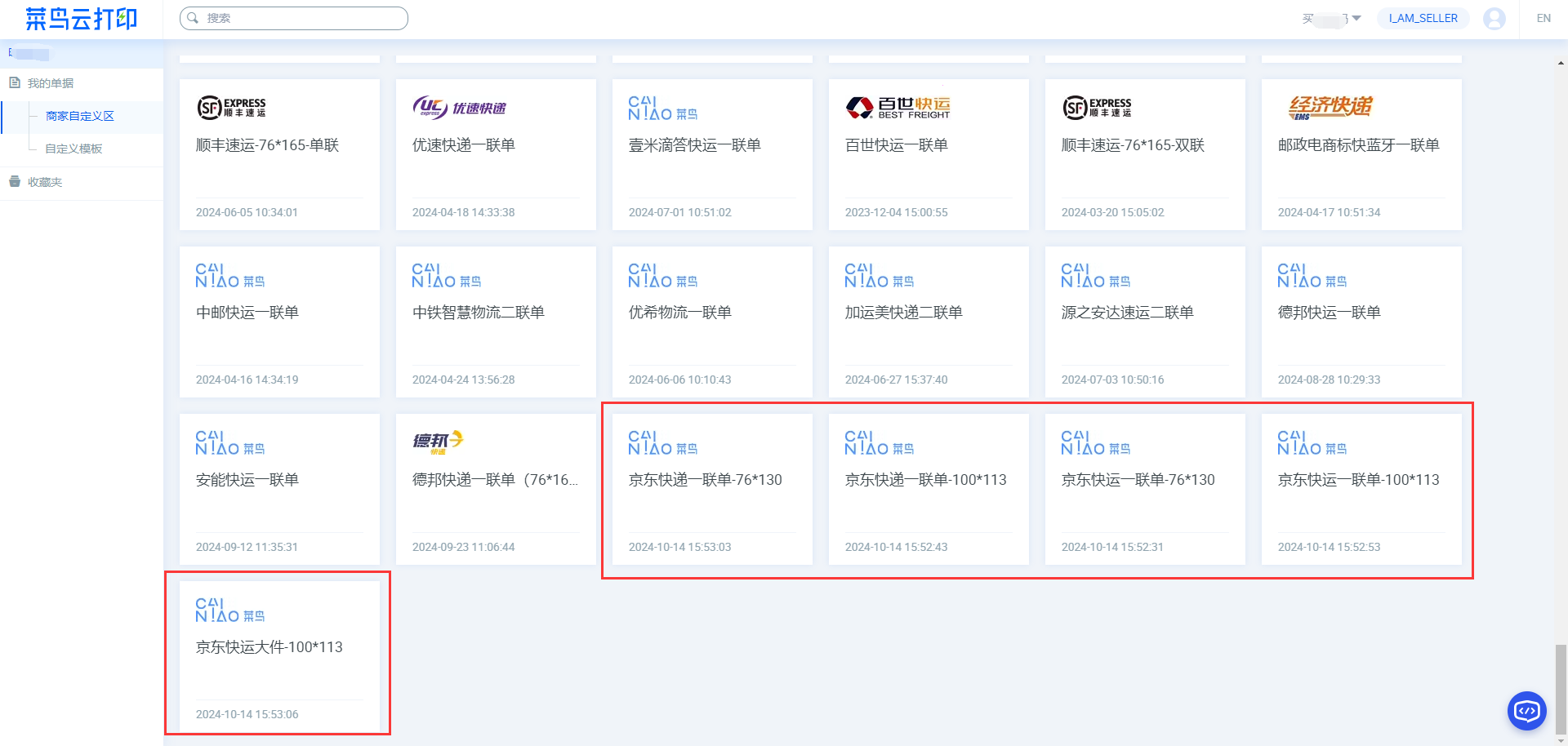The image size is (1568, 746).
Task: Click Cainiao logo on 京东快运 100*113 card
Action: click(1312, 443)
